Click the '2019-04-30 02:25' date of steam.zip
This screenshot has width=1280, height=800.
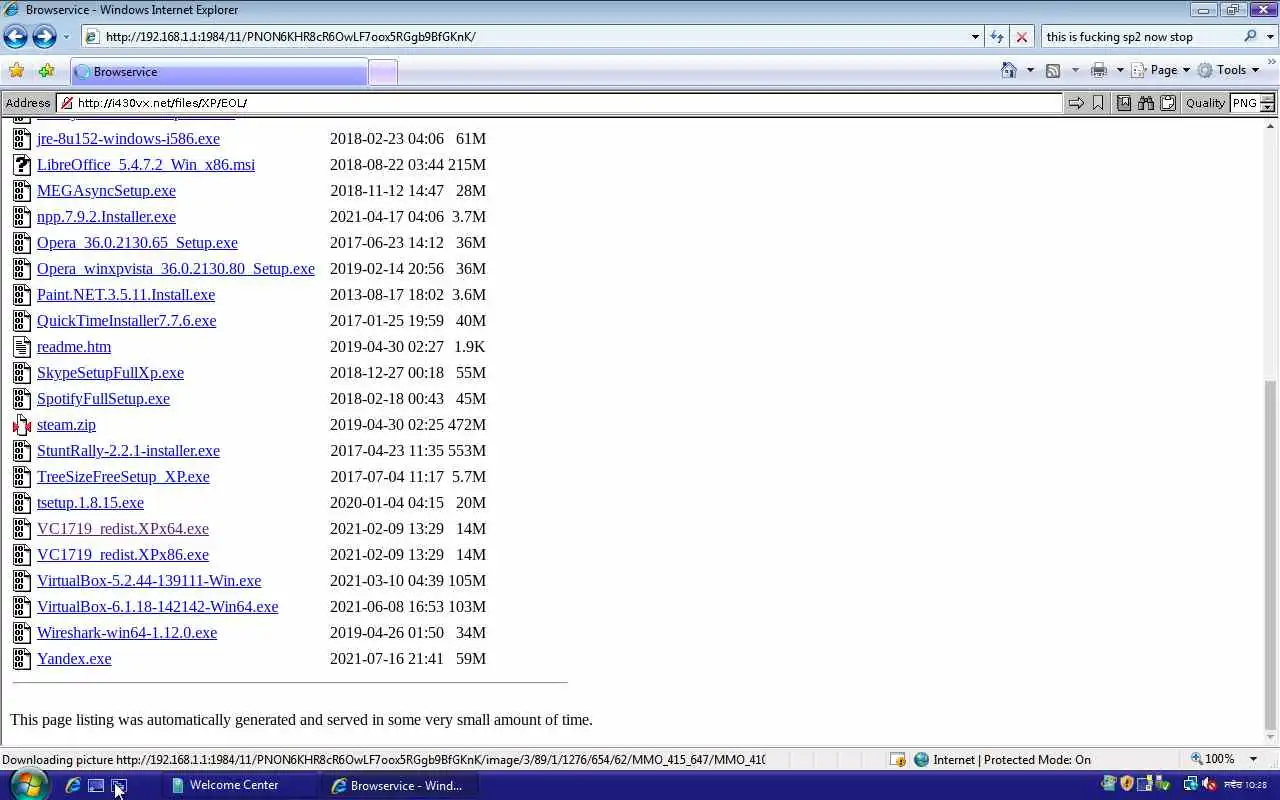[387, 425]
